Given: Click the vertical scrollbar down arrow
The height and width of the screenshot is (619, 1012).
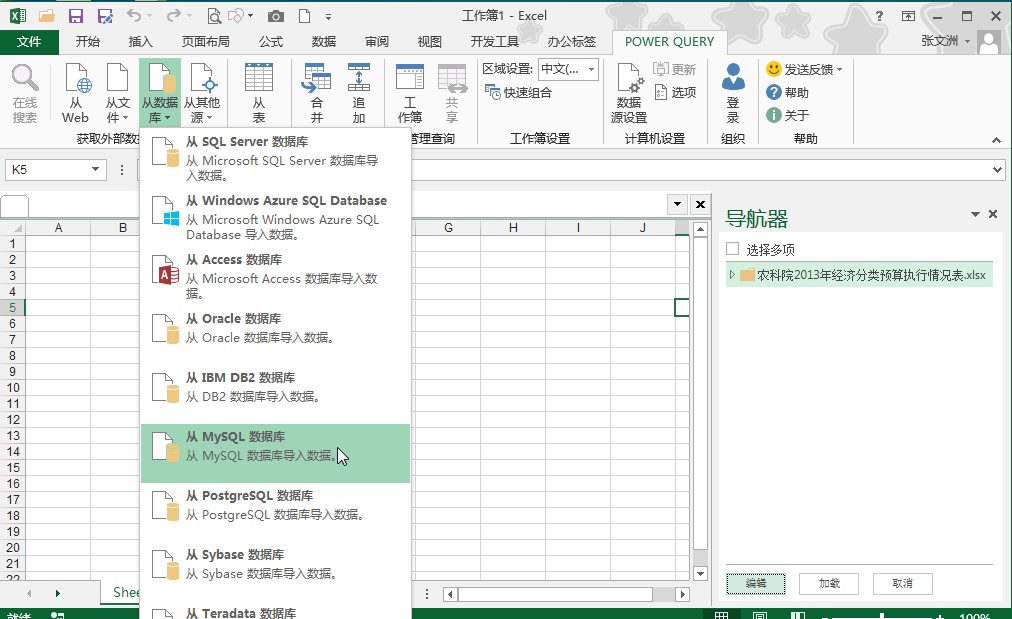Looking at the screenshot, I should click(700, 573).
